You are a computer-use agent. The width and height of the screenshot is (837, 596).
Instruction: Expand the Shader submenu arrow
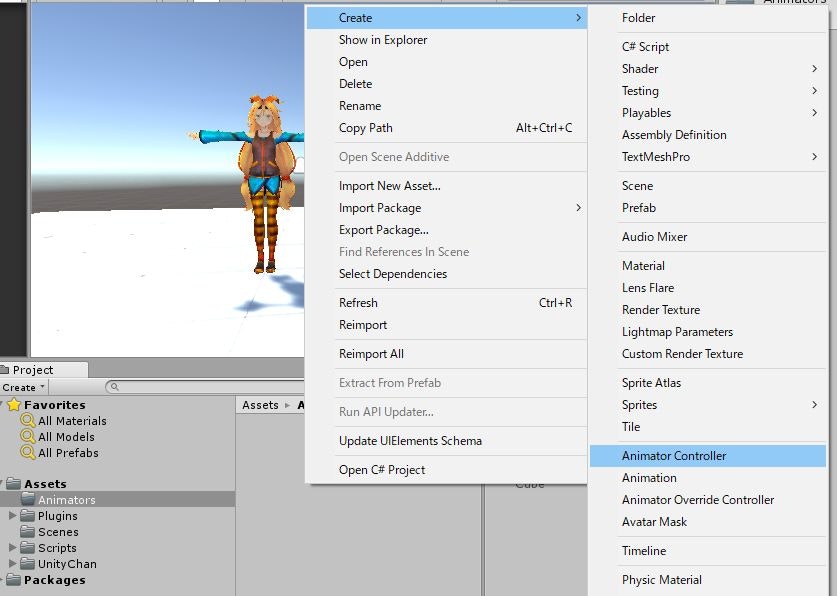[x=814, y=69]
